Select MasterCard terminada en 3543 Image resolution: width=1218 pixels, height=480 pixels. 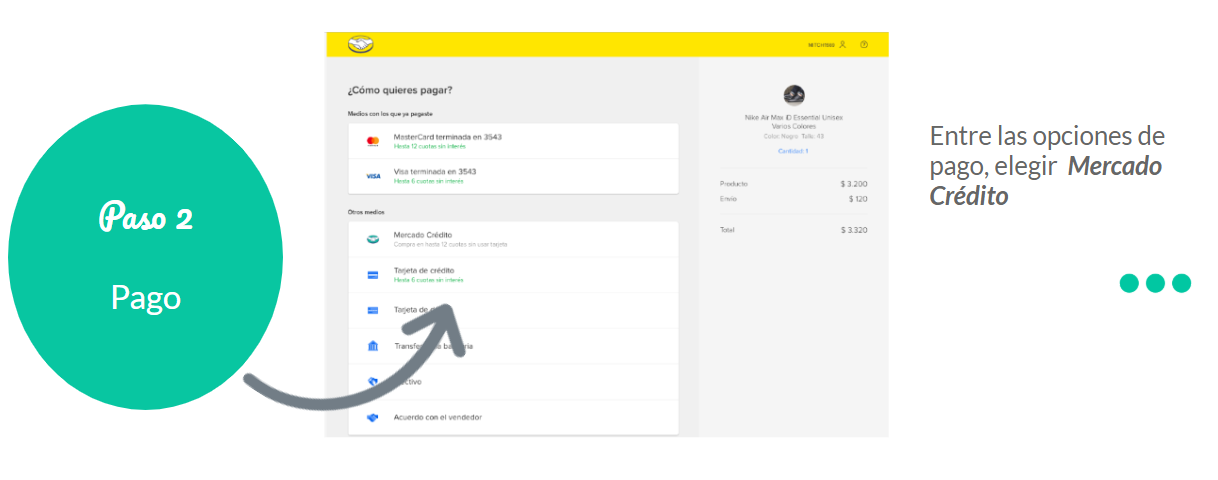coord(513,141)
